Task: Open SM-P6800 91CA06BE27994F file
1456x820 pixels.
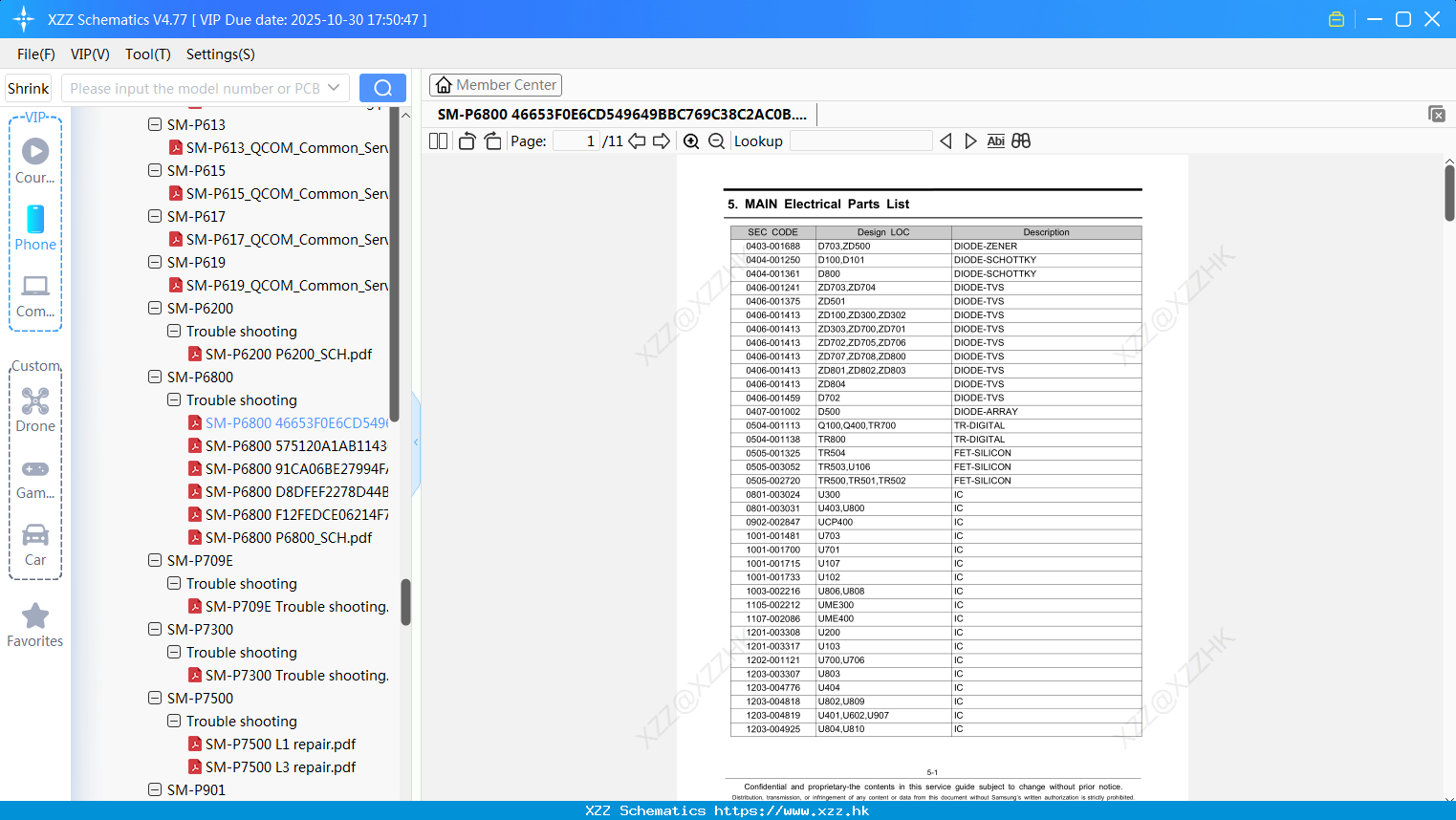Action: (x=296, y=468)
